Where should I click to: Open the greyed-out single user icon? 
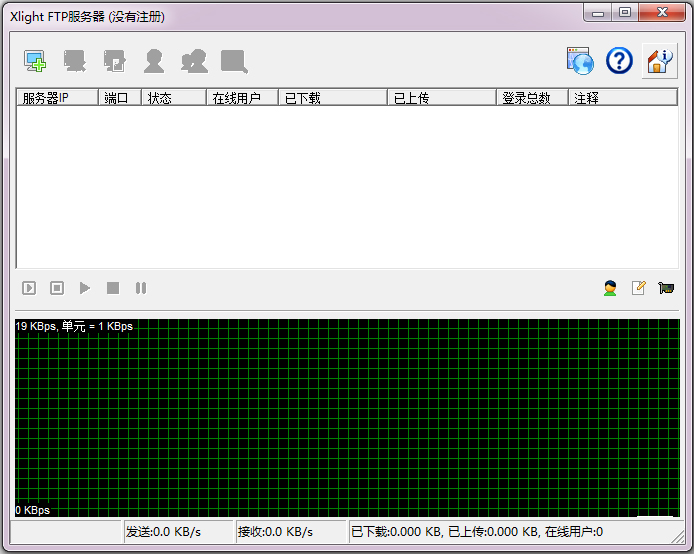coord(154,61)
